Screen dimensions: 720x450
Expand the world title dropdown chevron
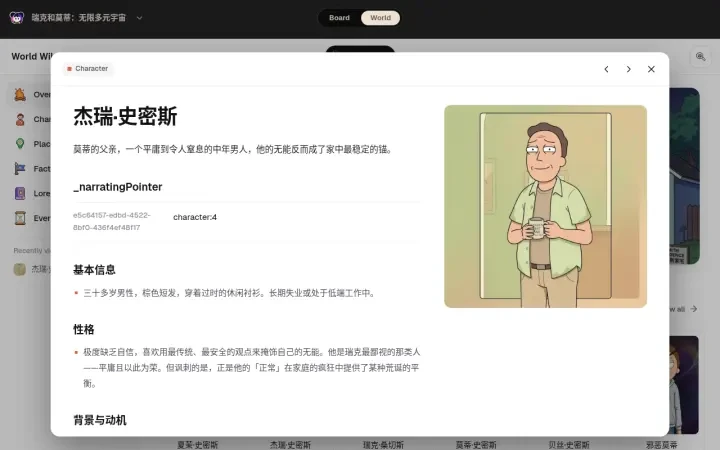(139, 18)
